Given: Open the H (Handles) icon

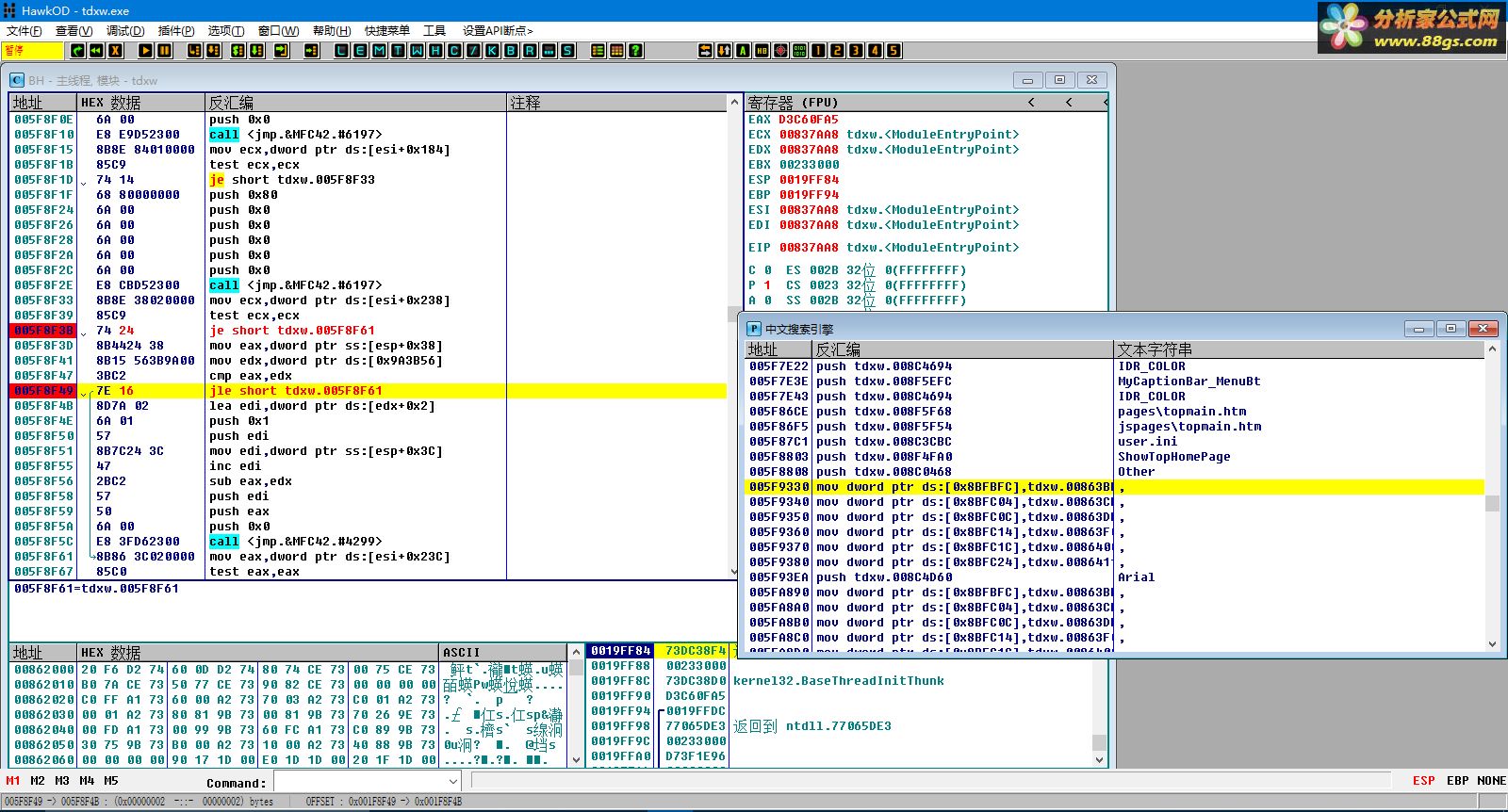Looking at the screenshot, I should 435,51.
